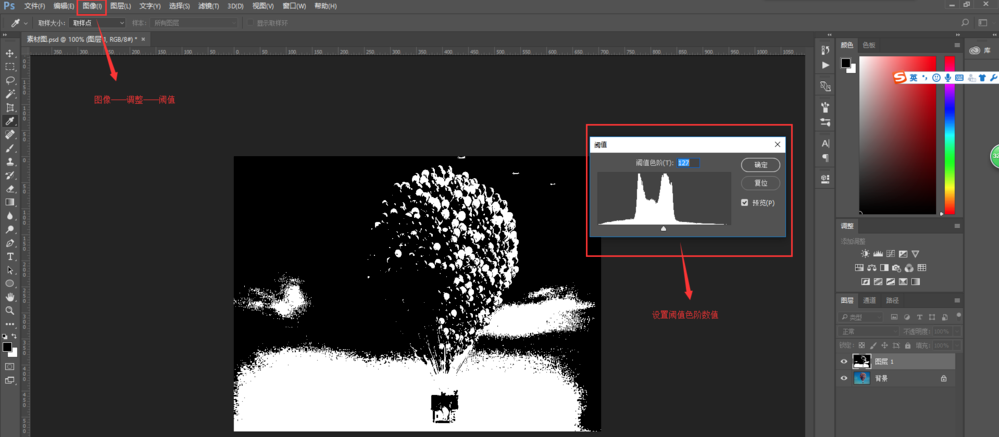Click the Brightness/Contrast sun adjustment icon

pos(865,254)
